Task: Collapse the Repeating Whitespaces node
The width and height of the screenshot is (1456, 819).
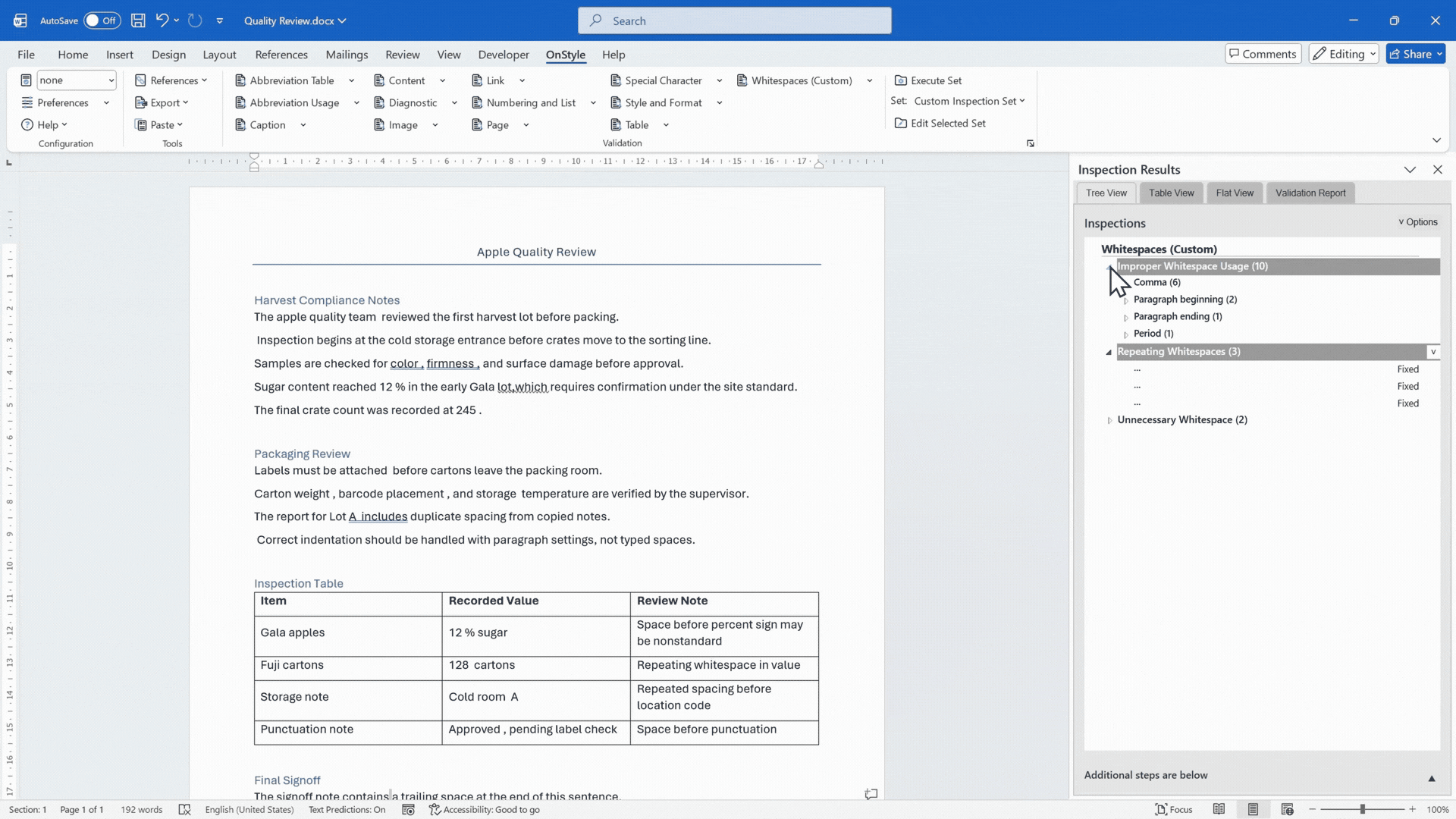Action: (x=1109, y=352)
